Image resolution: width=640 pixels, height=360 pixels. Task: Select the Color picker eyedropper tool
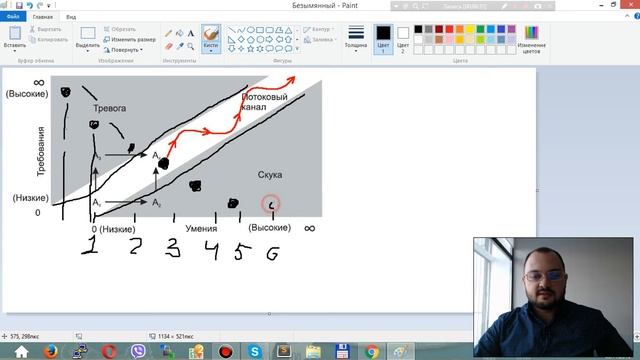tap(180, 46)
